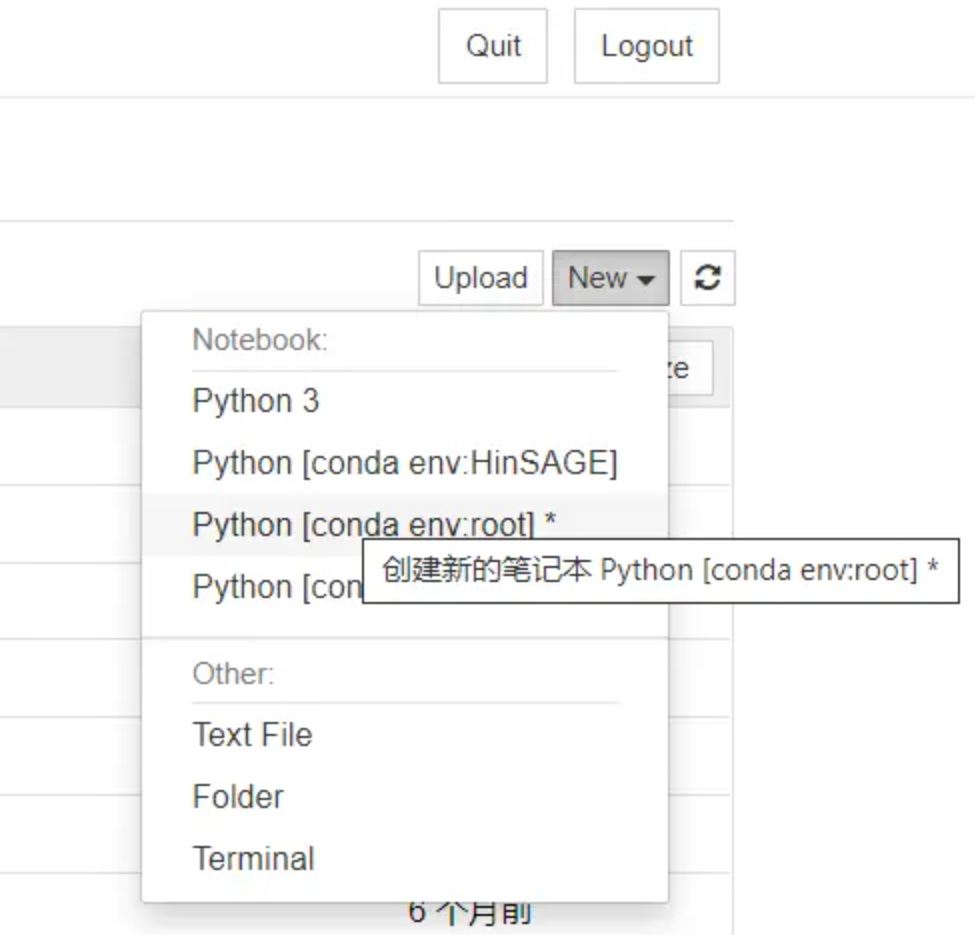Select Python [conda env:HinSAGE] kernel
The image size is (975, 935).
click(x=404, y=463)
